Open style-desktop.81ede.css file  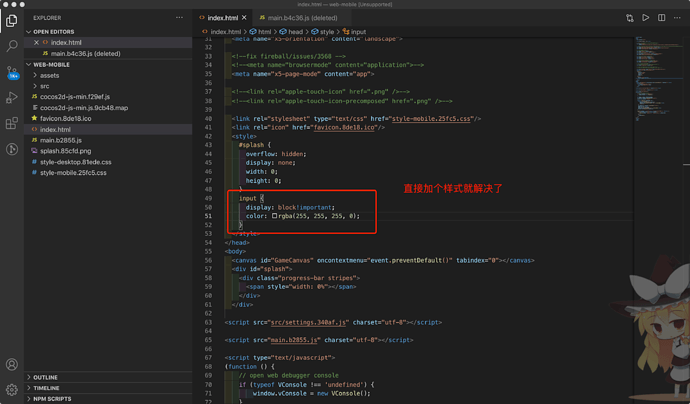(x=76, y=162)
